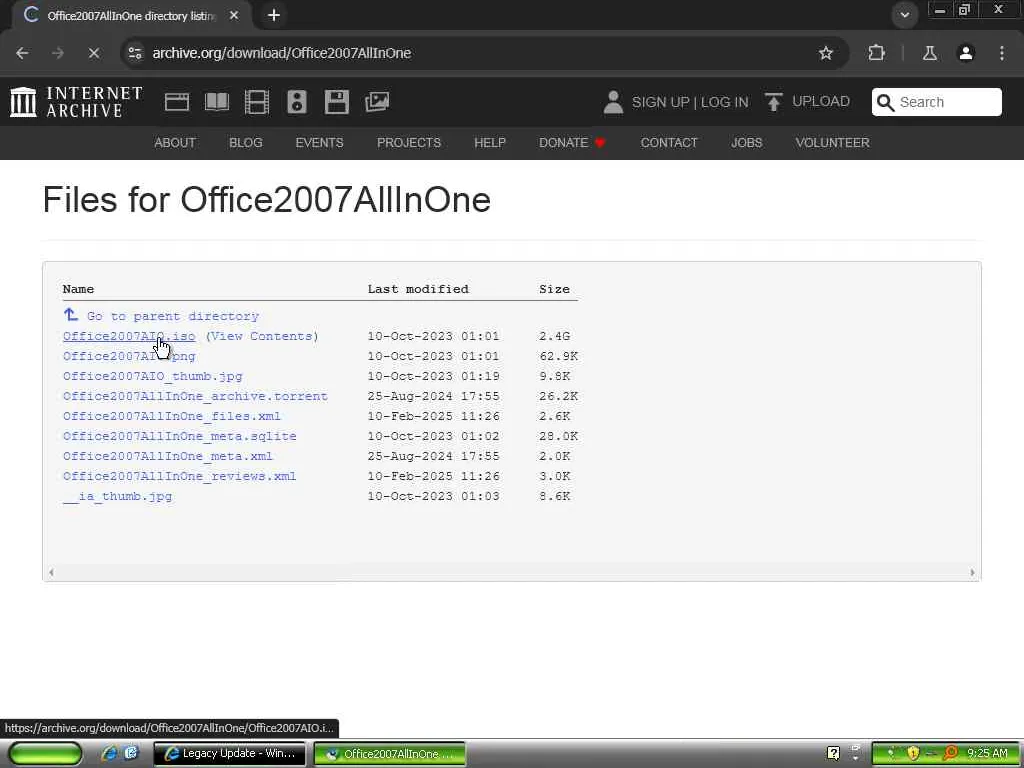Open the Audio speaker icon
The image size is (1024, 768).
pyautogui.click(x=296, y=102)
